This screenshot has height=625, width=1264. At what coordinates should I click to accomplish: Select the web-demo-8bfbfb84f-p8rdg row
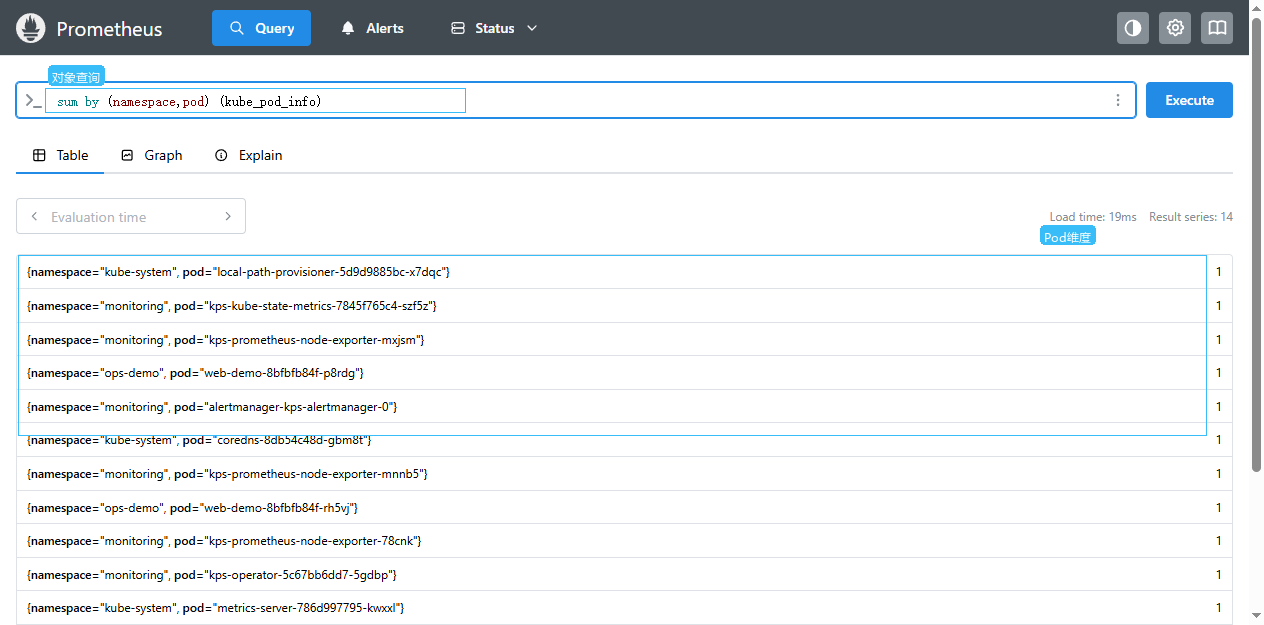pos(625,373)
